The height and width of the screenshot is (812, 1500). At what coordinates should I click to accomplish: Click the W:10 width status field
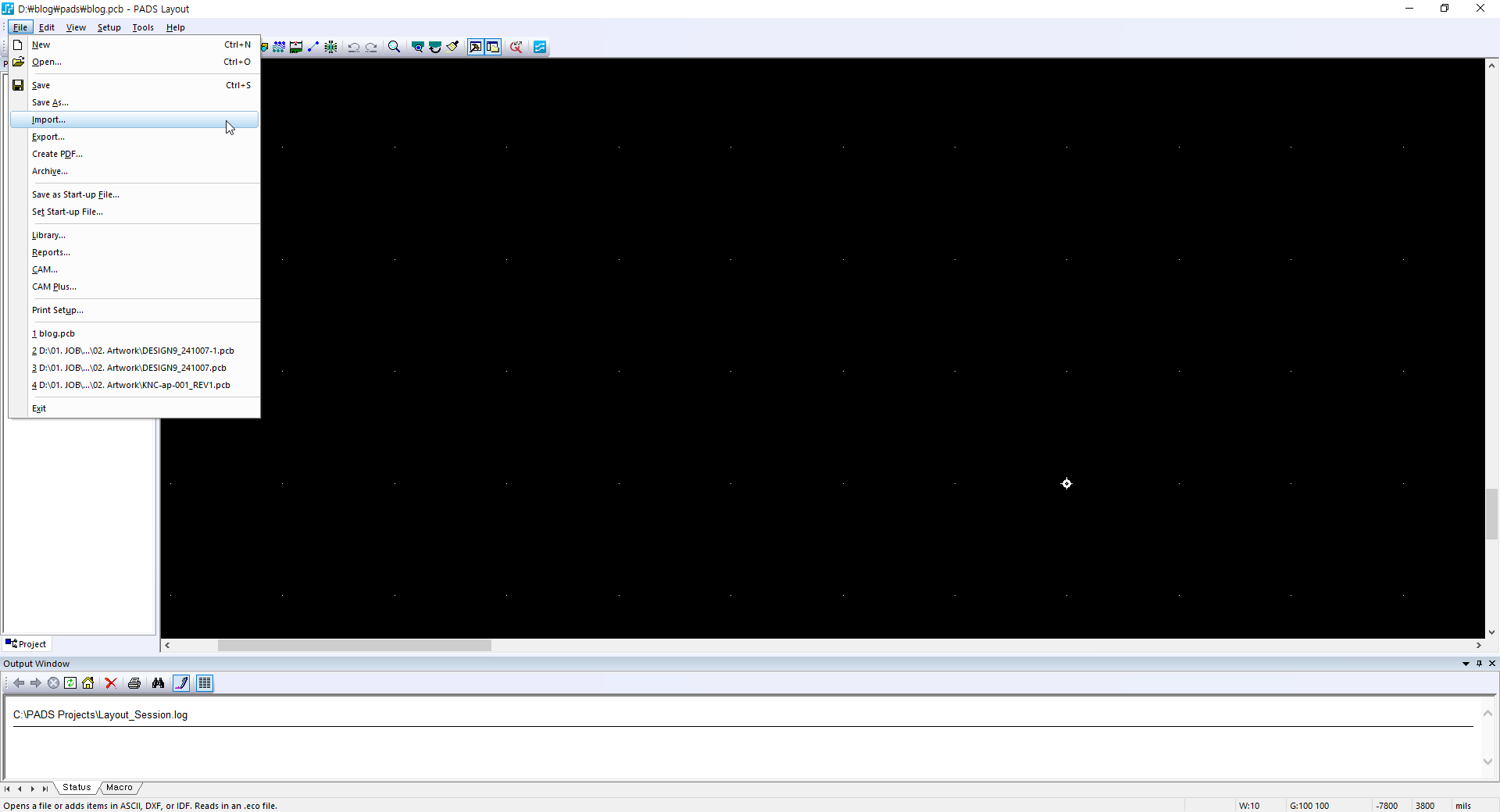click(x=1249, y=806)
